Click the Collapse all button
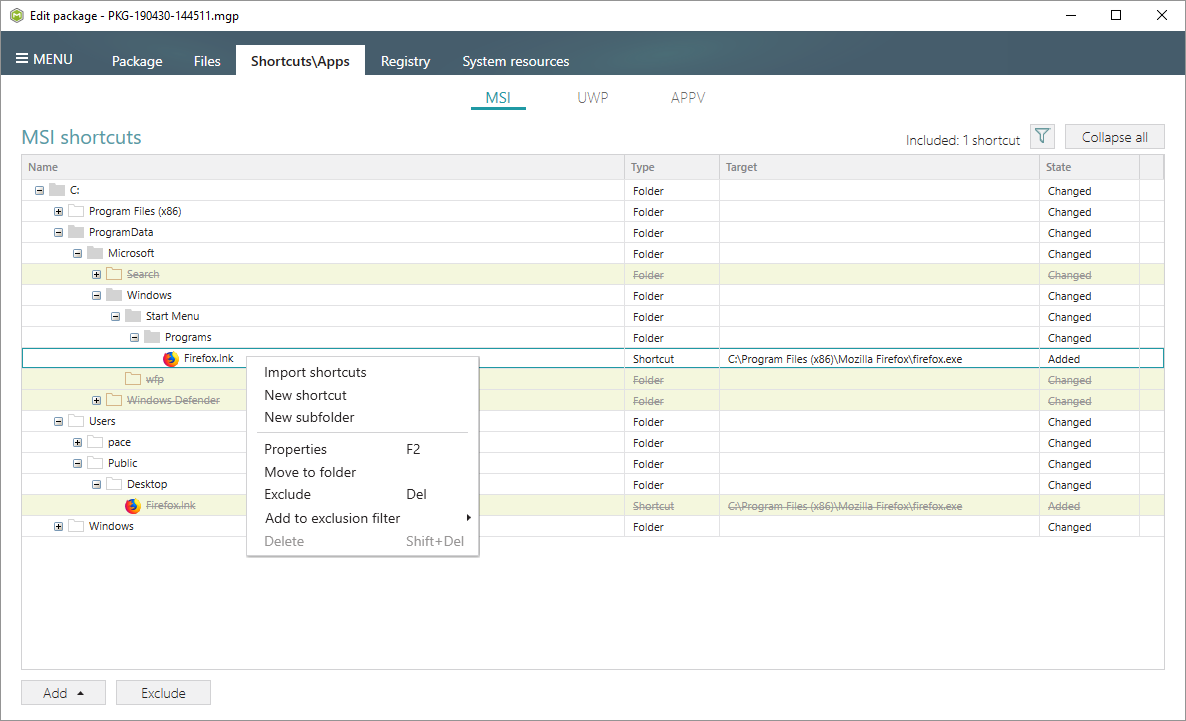The width and height of the screenshot is (1186, 721). click(x=1114, y=137)
